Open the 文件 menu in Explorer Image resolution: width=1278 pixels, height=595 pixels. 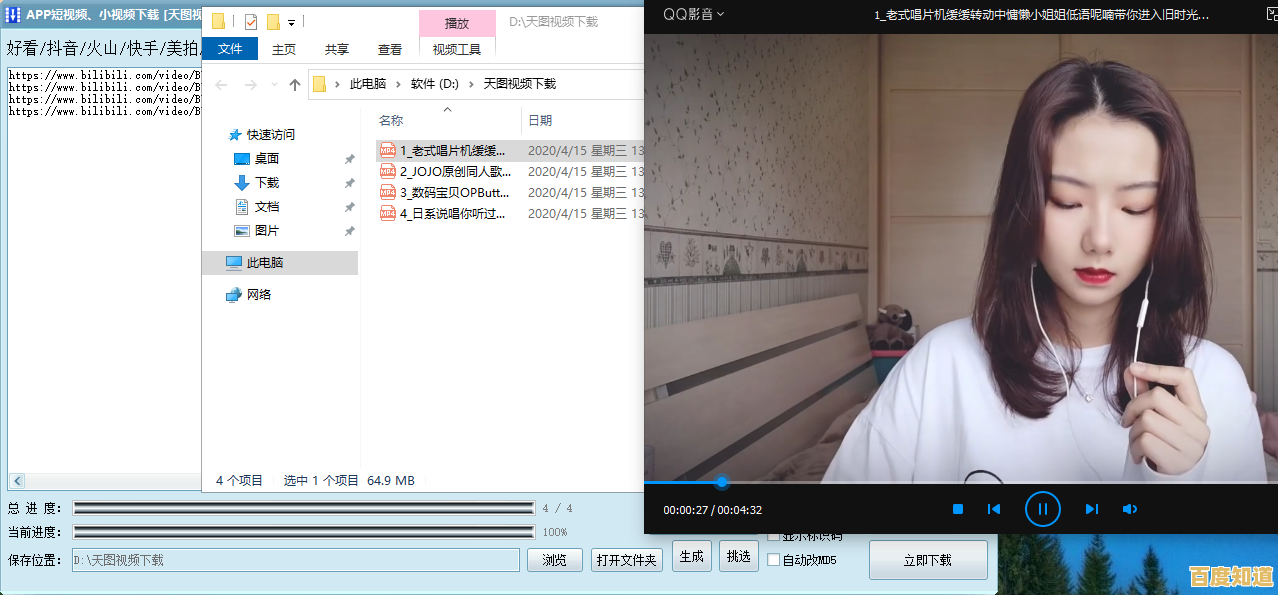pos(230,49)
